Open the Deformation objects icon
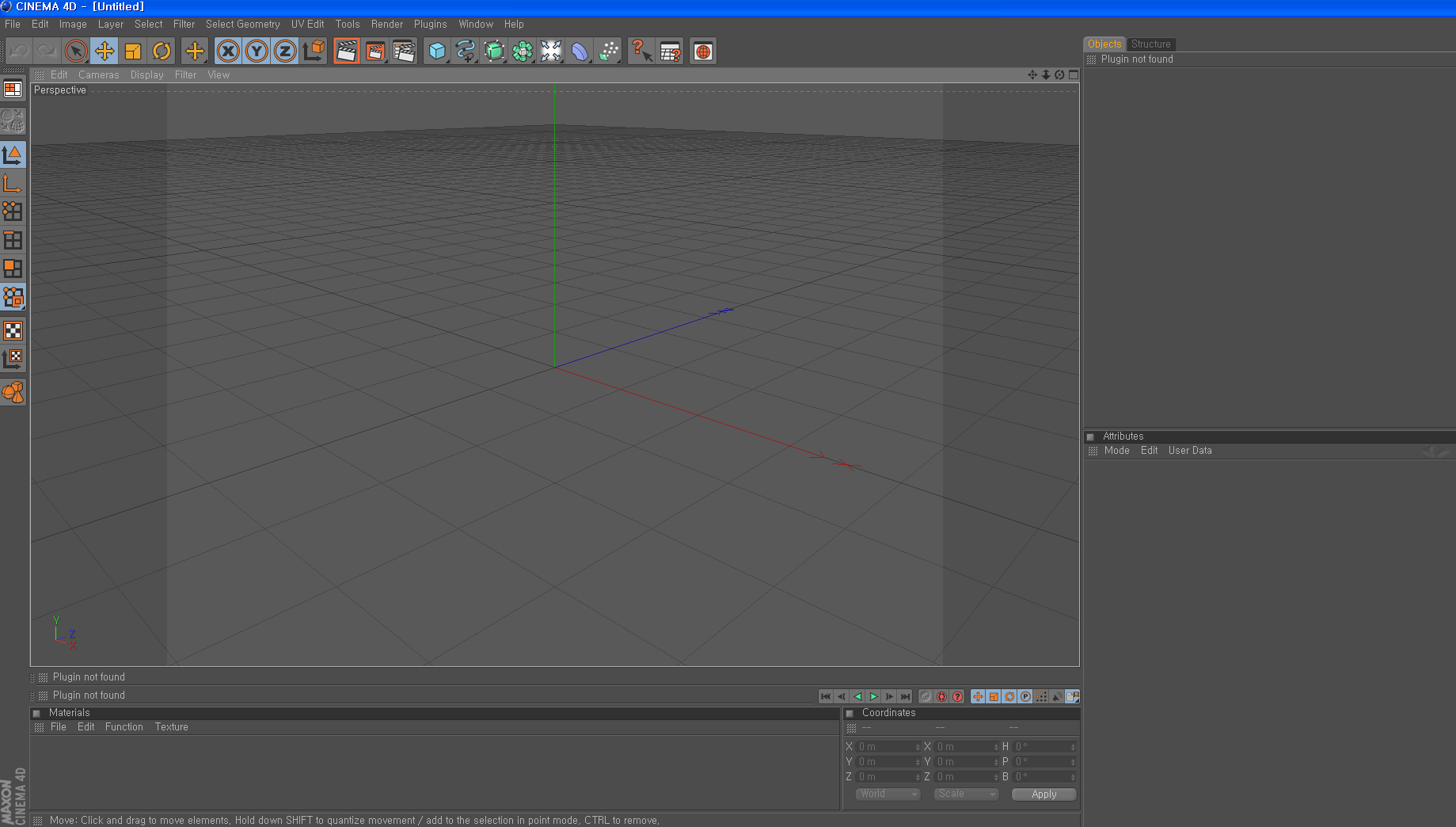Screen dimensions: 1456x827 580,51
